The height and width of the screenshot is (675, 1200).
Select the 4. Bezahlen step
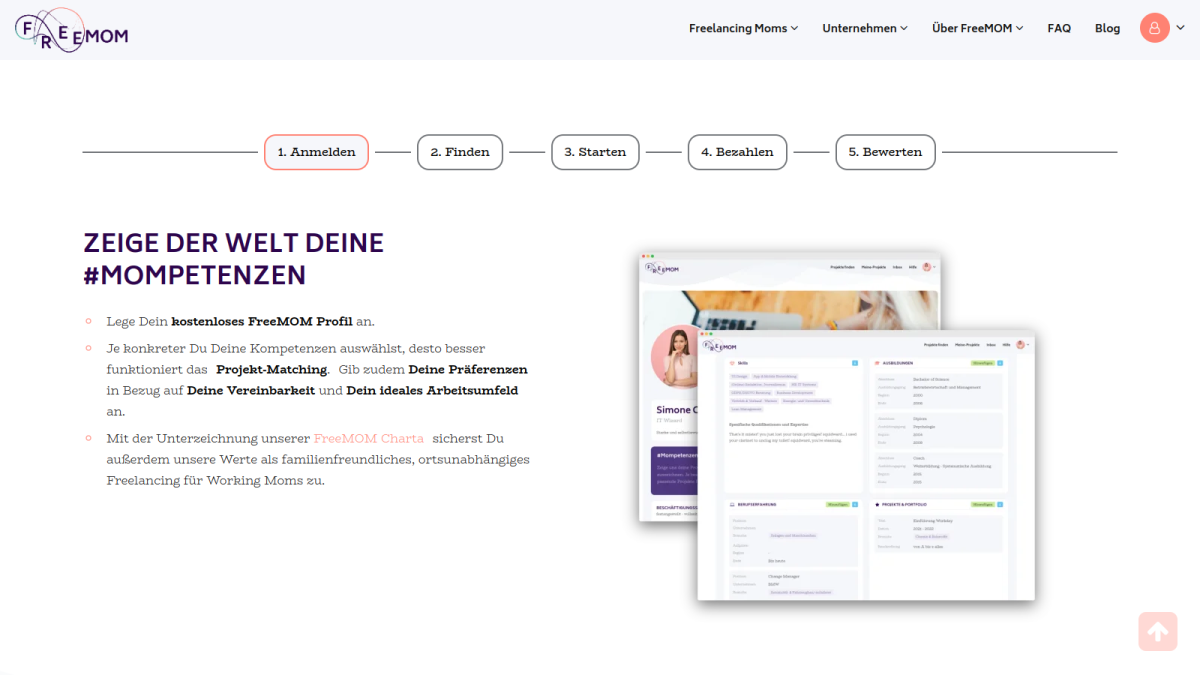737,152
